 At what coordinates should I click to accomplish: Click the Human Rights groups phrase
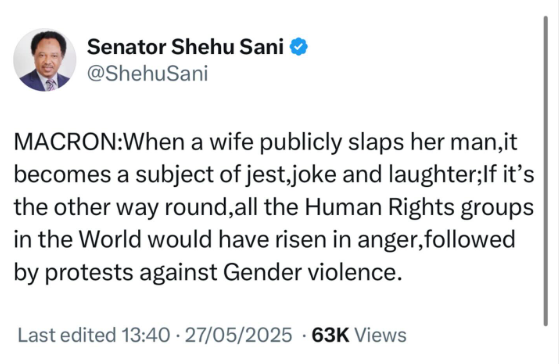tap(419, 208)
